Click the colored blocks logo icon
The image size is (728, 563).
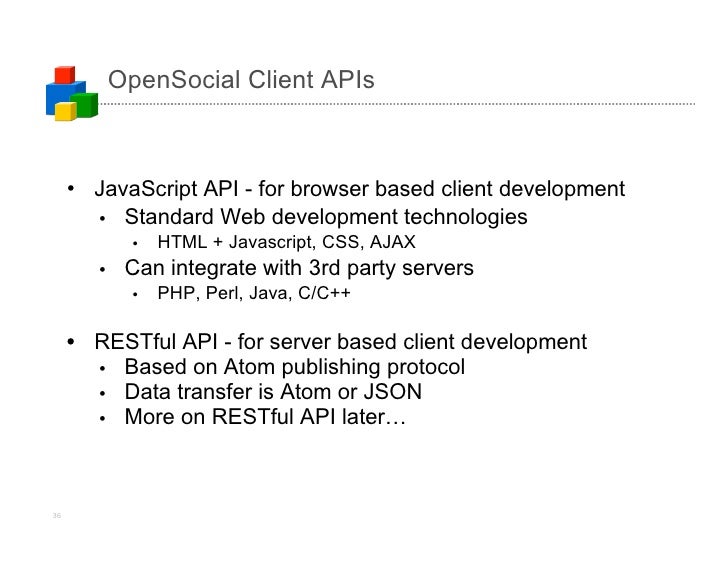tap(72, 93)
